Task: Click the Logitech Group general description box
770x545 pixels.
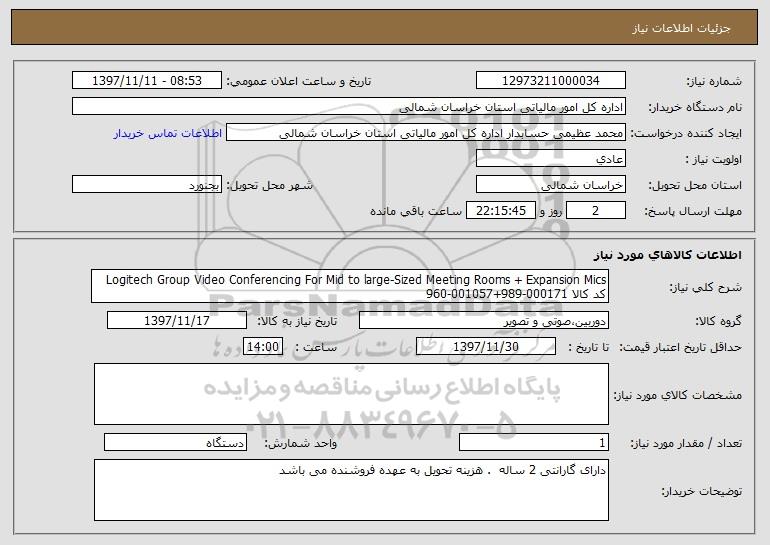Action: pos(350,286)
